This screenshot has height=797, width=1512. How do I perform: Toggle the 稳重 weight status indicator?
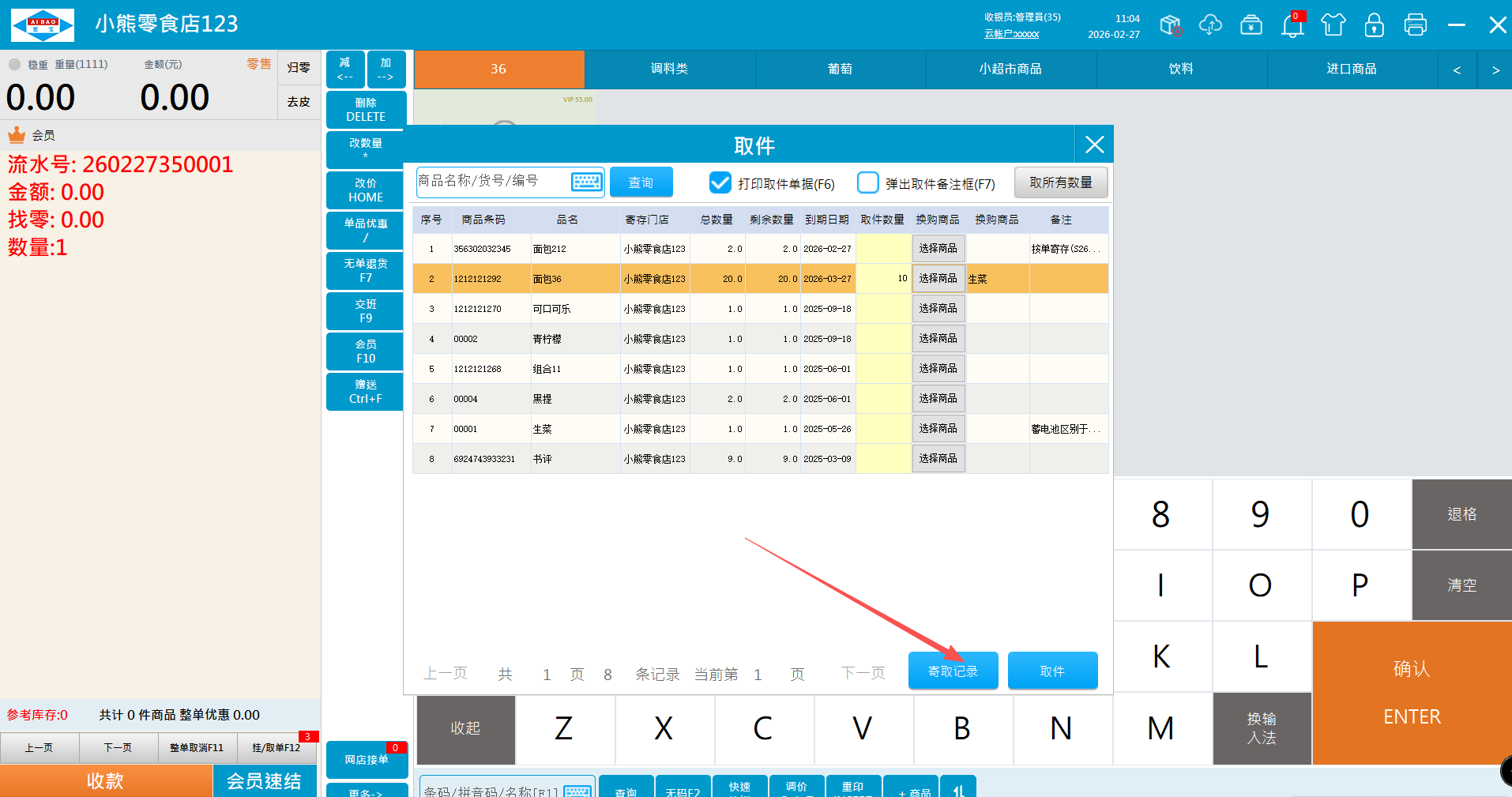(x=15, y=65)
